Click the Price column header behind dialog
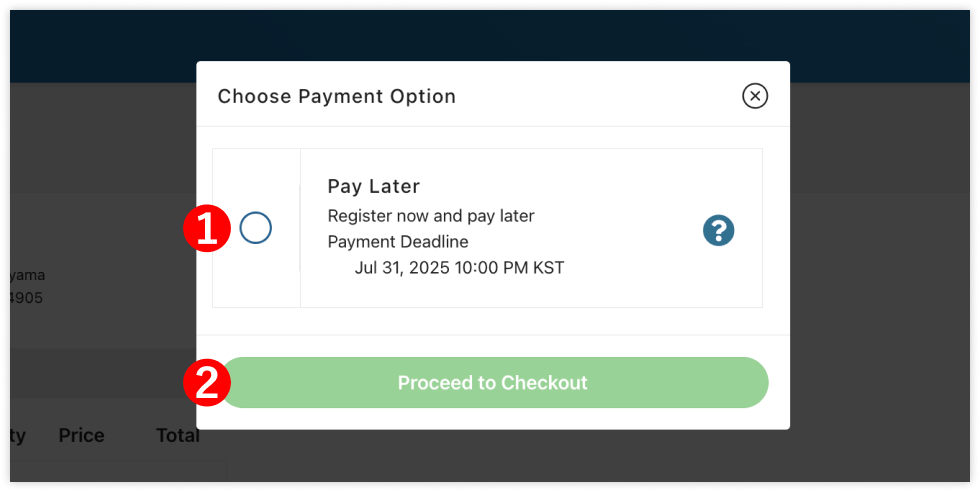Viewport: 980px width, 492px height. (81, 436)
